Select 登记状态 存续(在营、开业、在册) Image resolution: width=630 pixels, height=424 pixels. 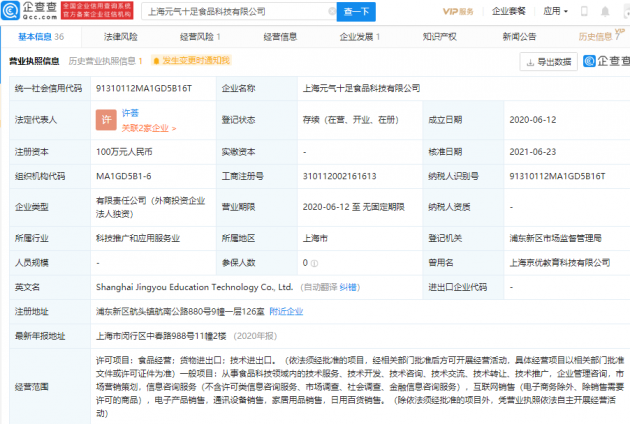click(x=350, y=120)
